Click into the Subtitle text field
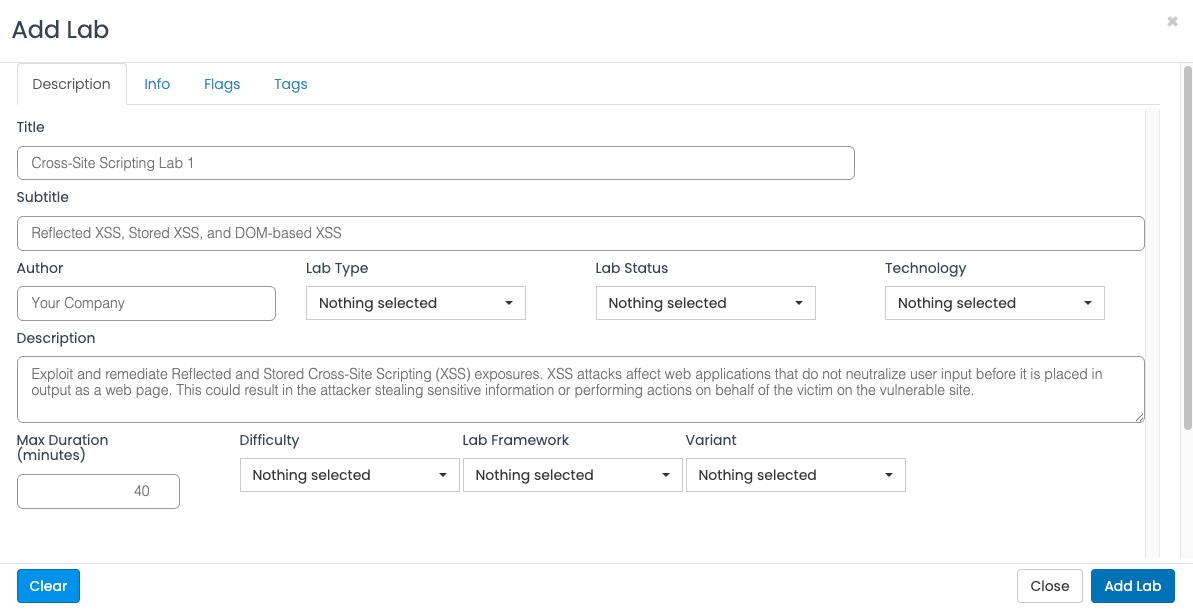 pos(580,233)
